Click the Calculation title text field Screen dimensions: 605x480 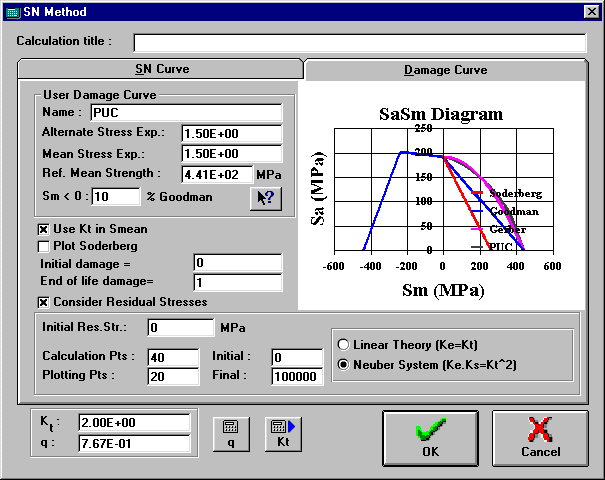359,42
